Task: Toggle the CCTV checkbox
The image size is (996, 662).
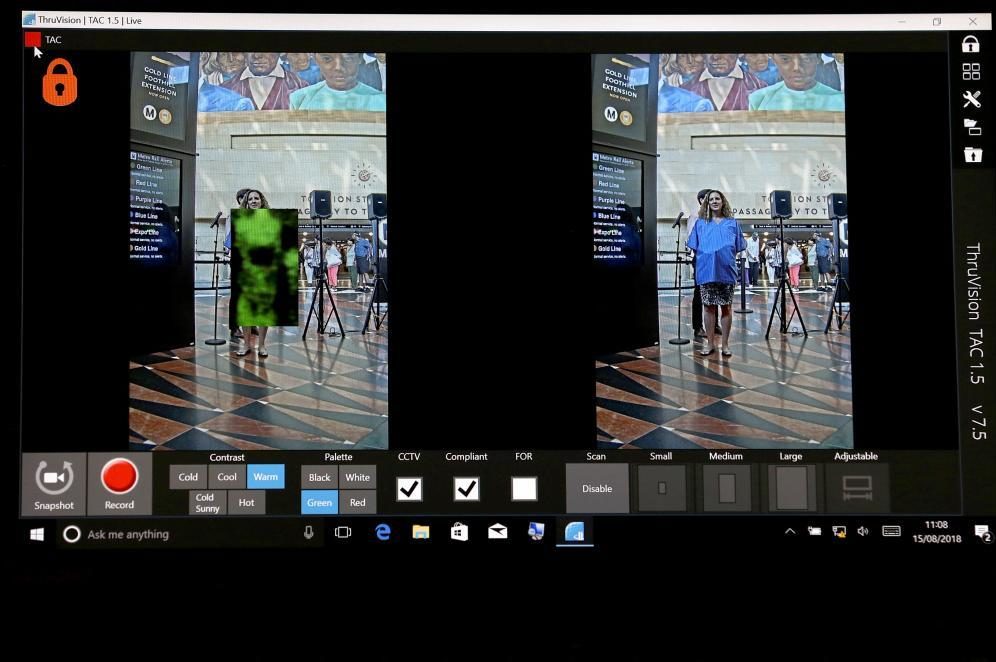Action: pyautogui.click(x=409, y=489)
